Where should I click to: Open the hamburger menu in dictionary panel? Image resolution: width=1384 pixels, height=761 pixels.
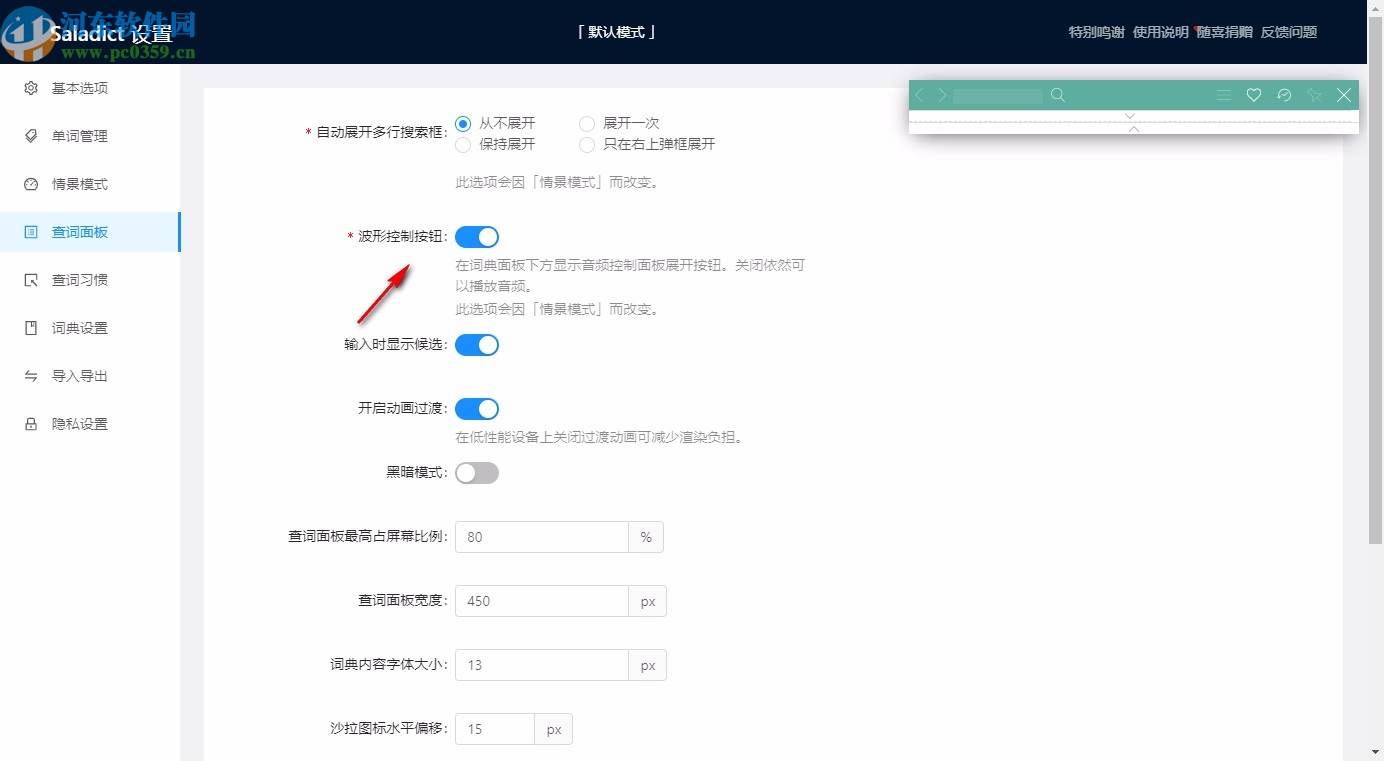[1224, 95]
